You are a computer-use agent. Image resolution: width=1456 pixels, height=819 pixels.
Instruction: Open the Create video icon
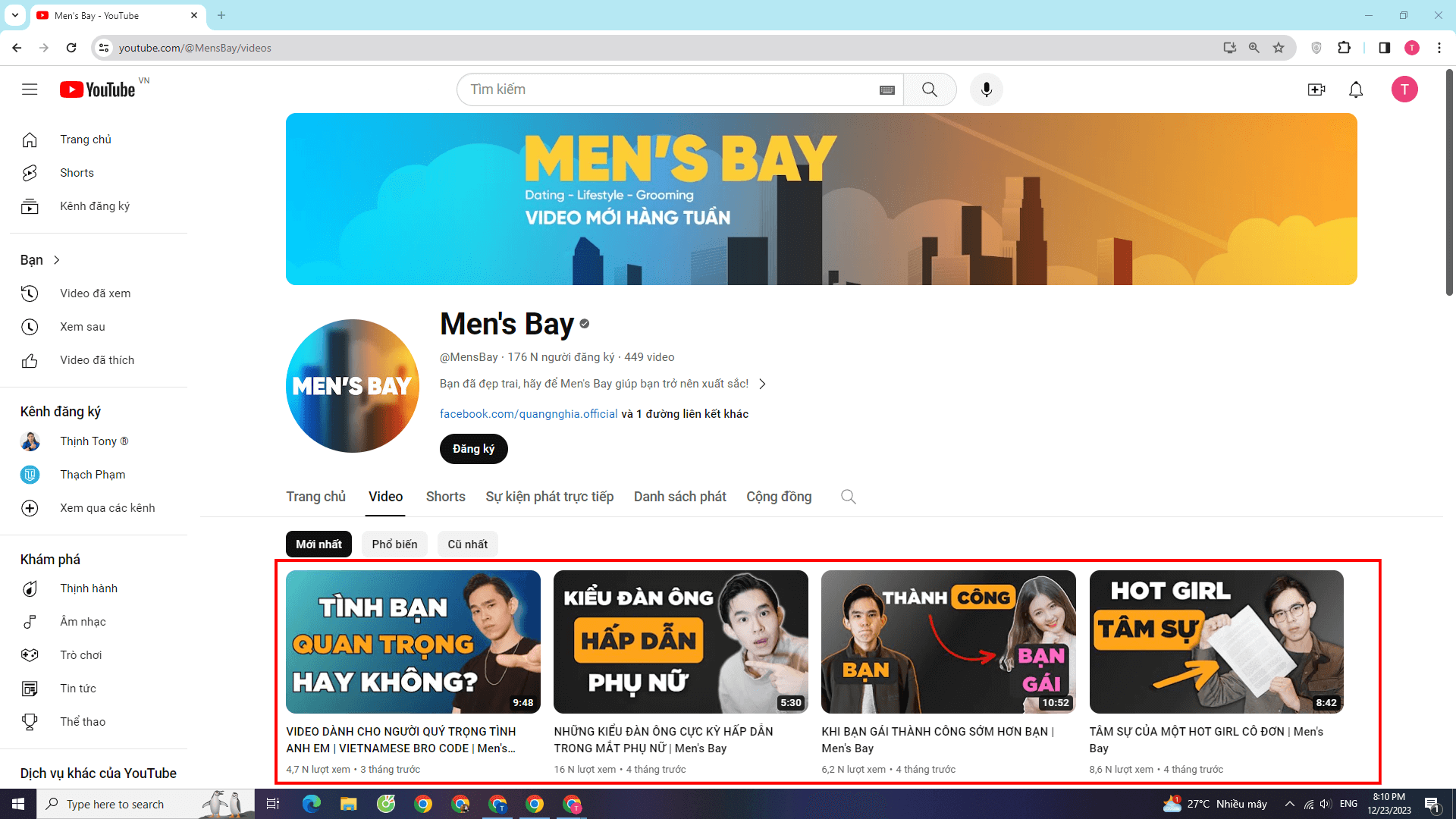click(x=1316, y=89)
